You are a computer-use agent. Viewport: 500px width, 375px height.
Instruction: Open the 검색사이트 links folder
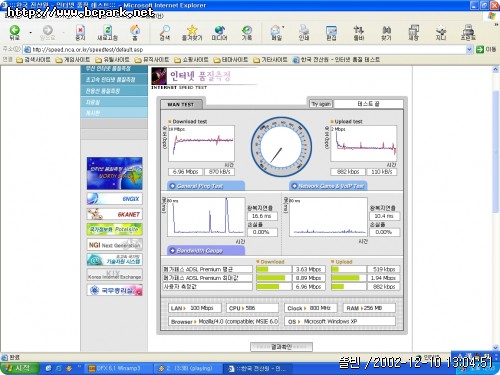33,60
